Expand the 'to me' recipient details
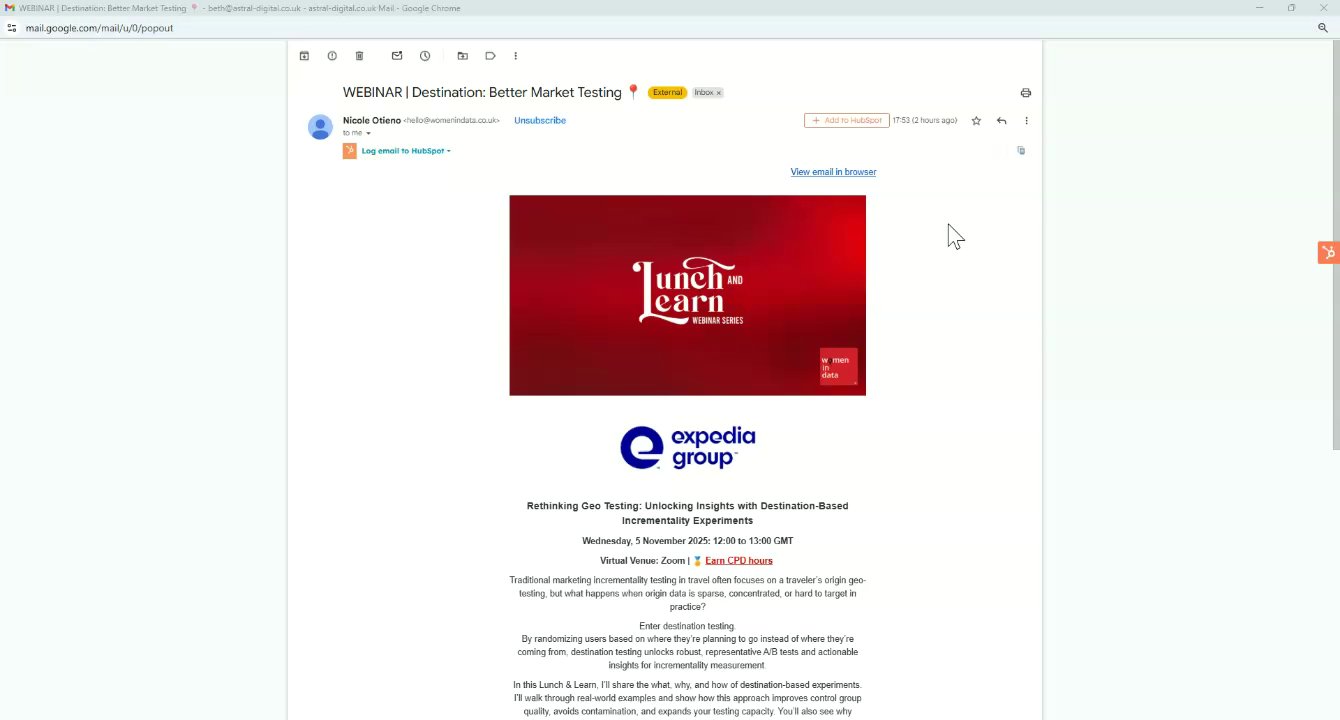 (368, 133)
